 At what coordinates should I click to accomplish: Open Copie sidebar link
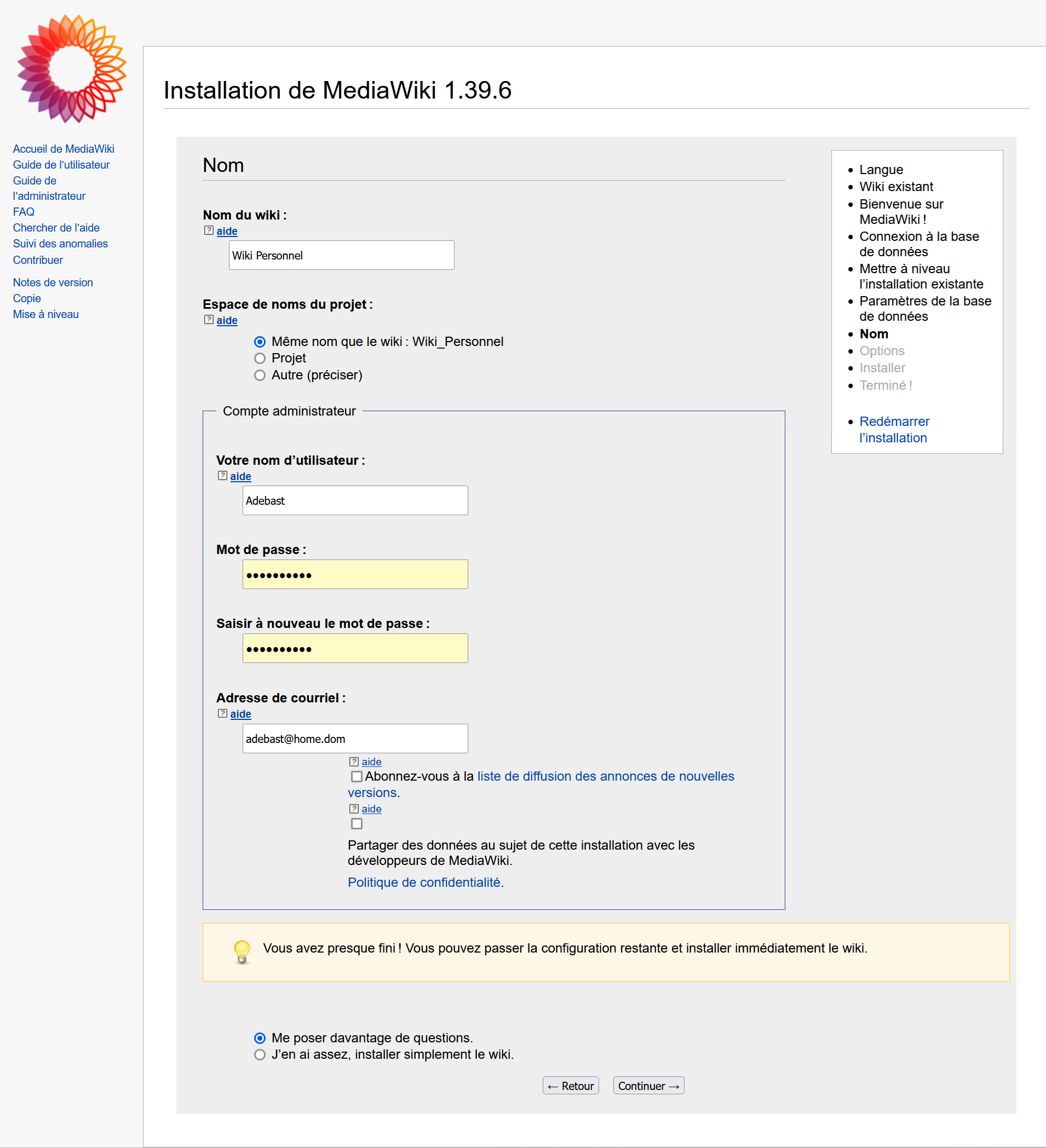27,298
